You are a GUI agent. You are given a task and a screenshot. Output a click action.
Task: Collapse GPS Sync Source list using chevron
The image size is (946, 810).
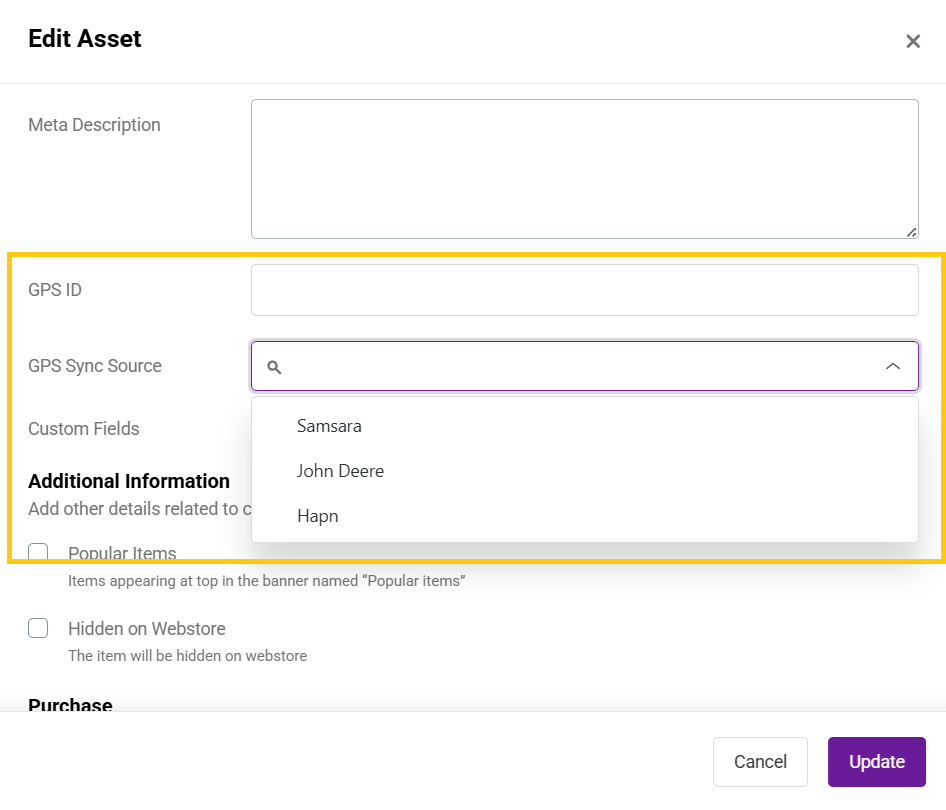[x=893, y=367]
